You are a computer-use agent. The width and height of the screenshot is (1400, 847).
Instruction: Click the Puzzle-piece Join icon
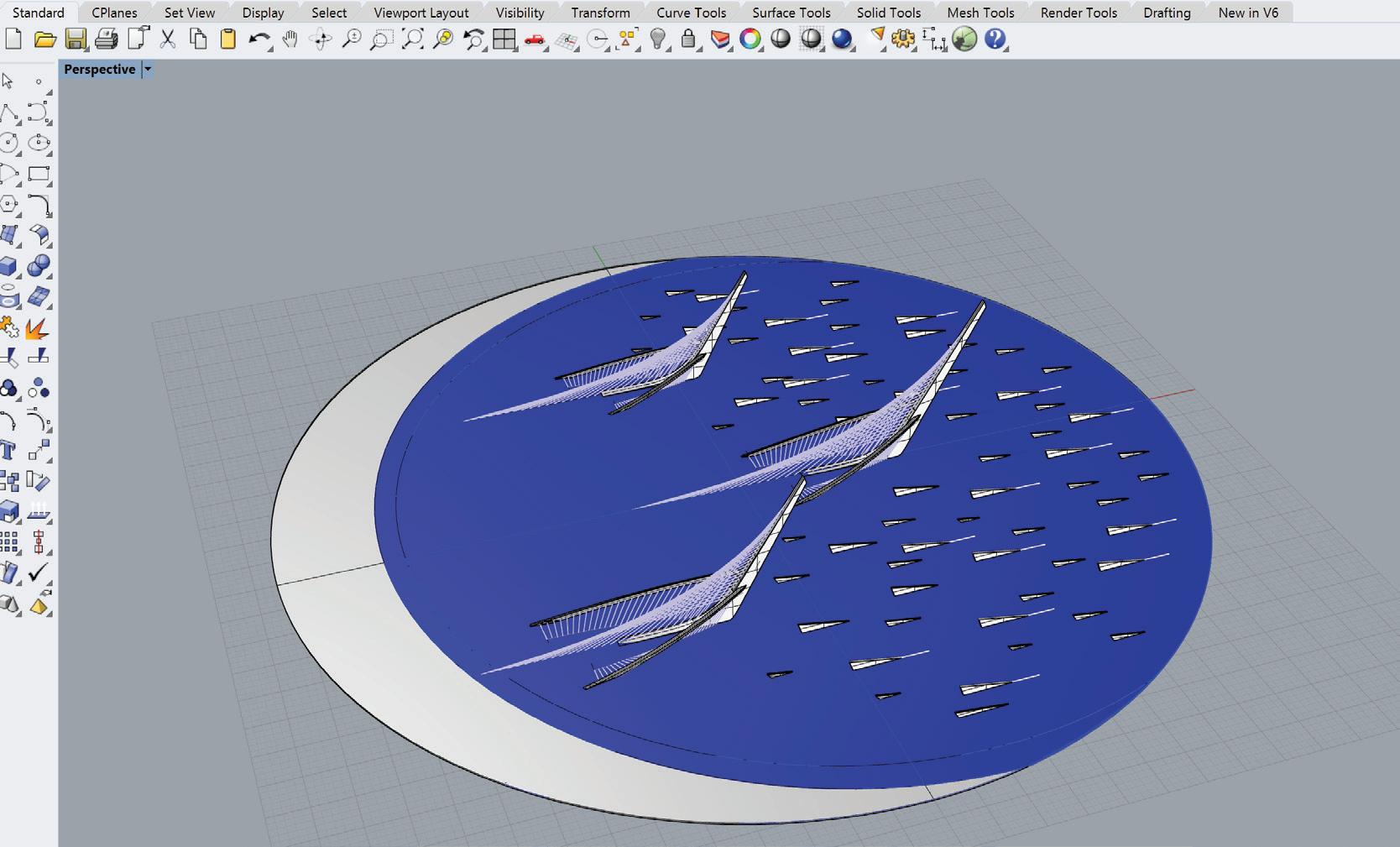pyautogui.click(x=9, y=328)
